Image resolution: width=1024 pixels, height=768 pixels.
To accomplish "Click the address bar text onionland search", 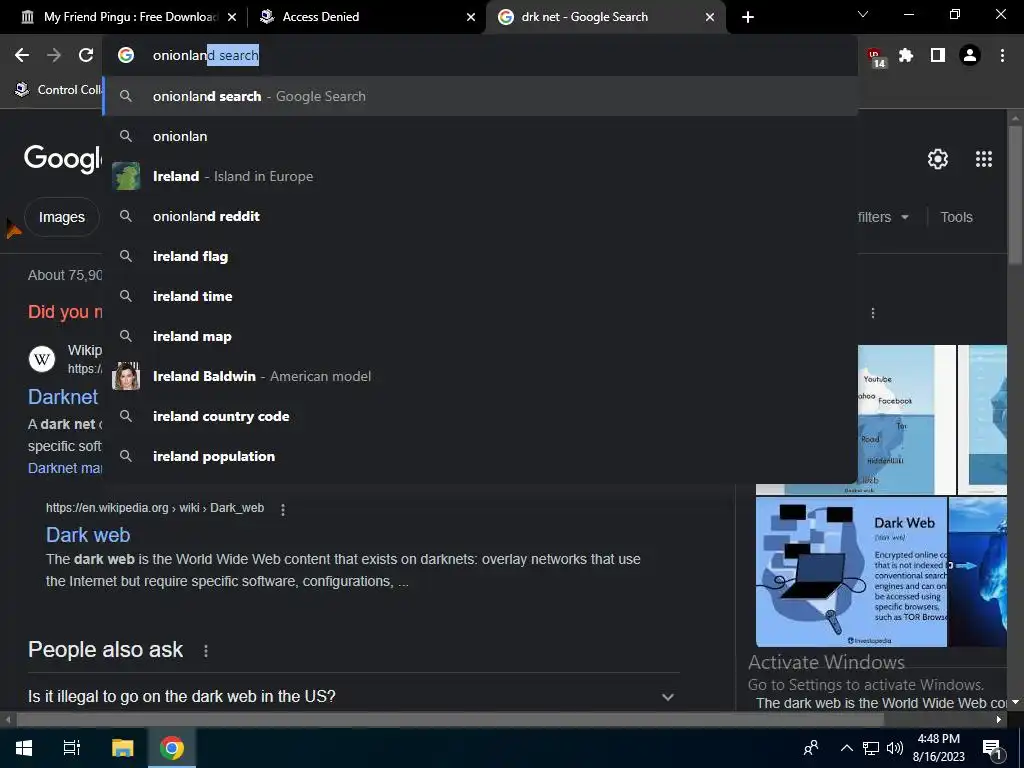I will (x=206, y=56).
